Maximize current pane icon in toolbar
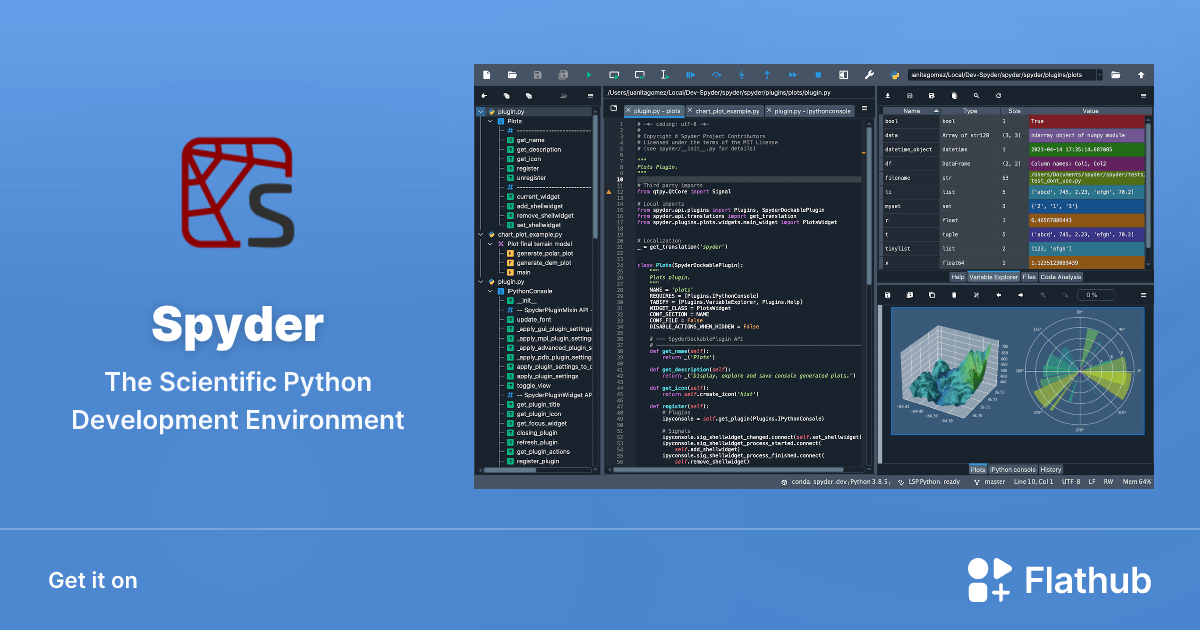1200x630 pixels. tap(843, 75)
